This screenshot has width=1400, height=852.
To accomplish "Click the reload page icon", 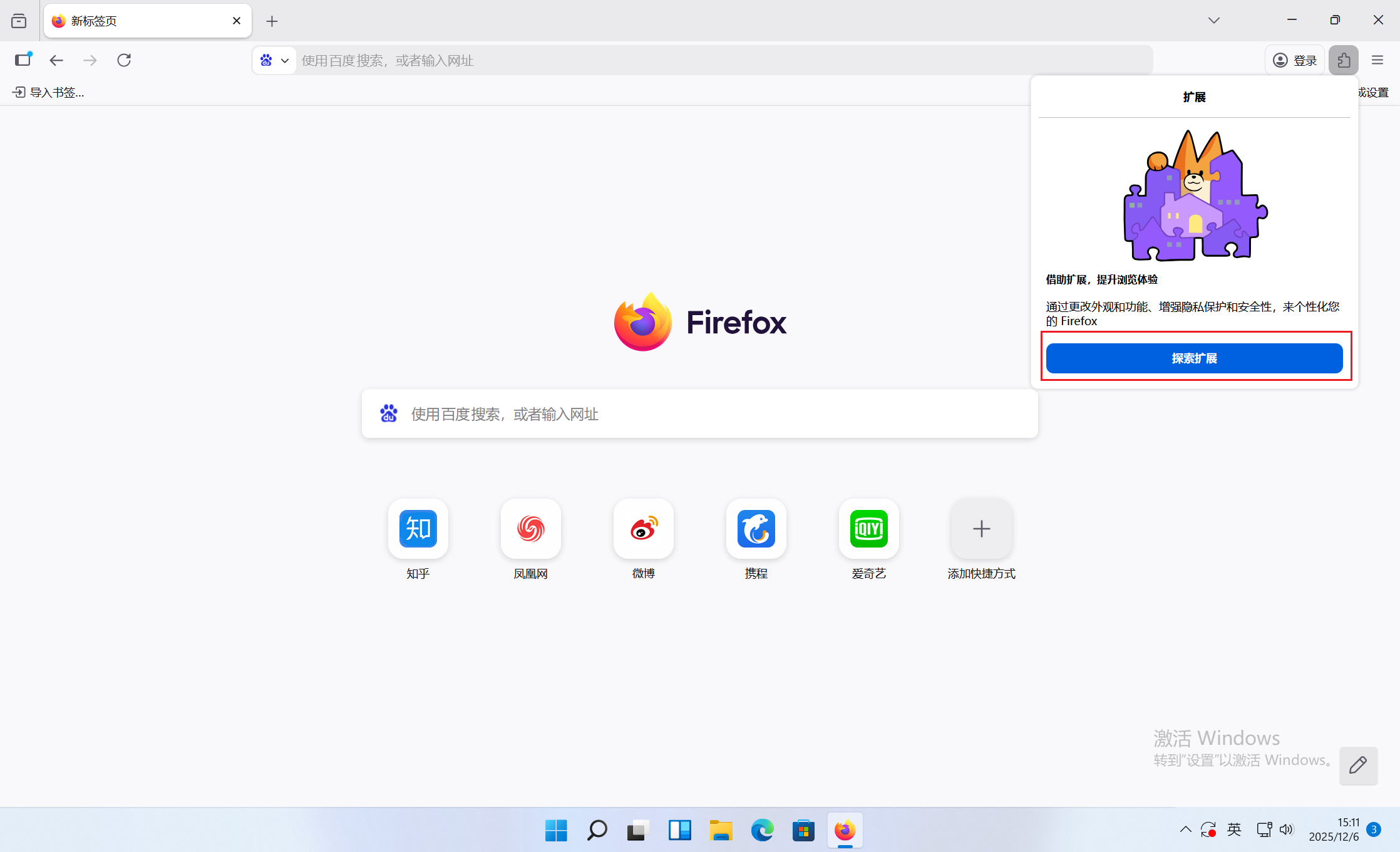I will pyautogui.click(x=124, y=60).
